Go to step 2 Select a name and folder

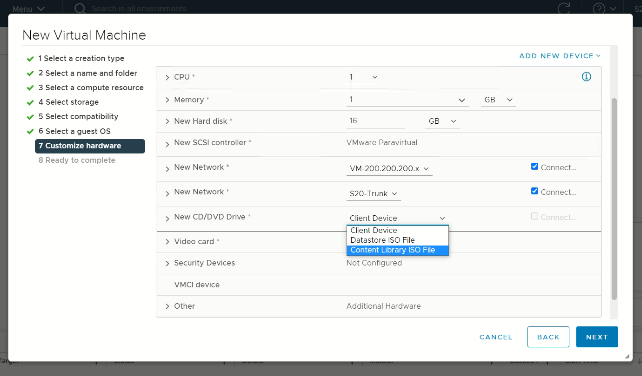(88, 73)
